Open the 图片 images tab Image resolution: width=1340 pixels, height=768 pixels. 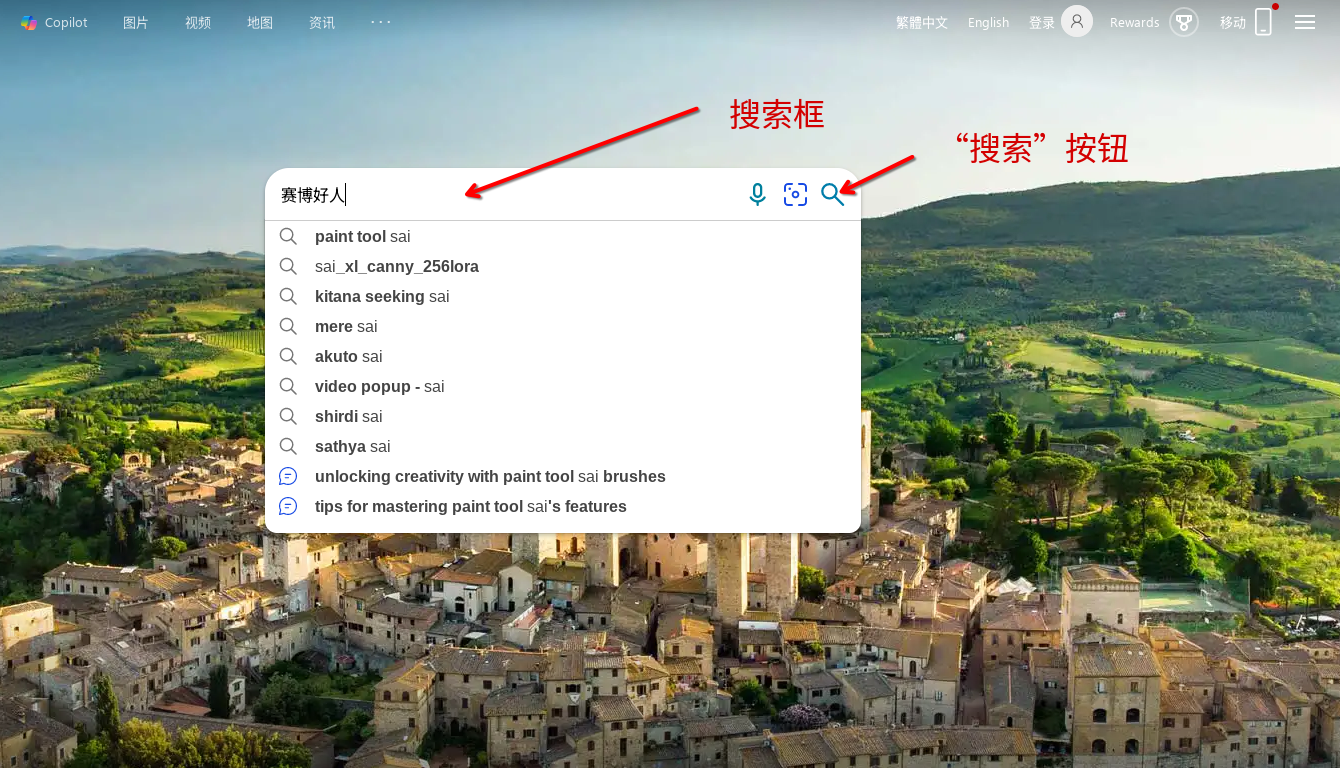point(136,22)
